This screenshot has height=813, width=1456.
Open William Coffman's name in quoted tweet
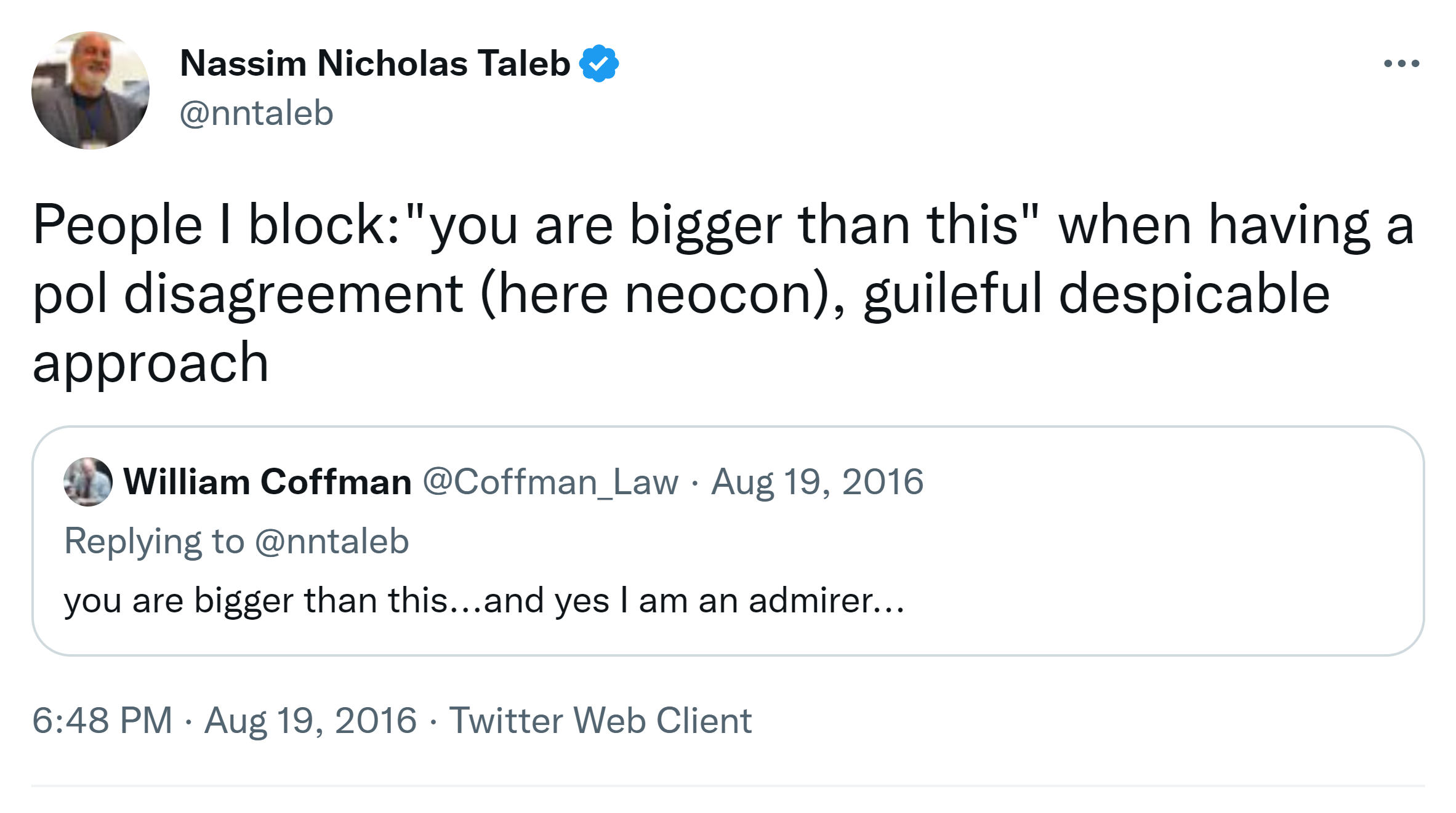pyautogui.click(x=267, y=482)
